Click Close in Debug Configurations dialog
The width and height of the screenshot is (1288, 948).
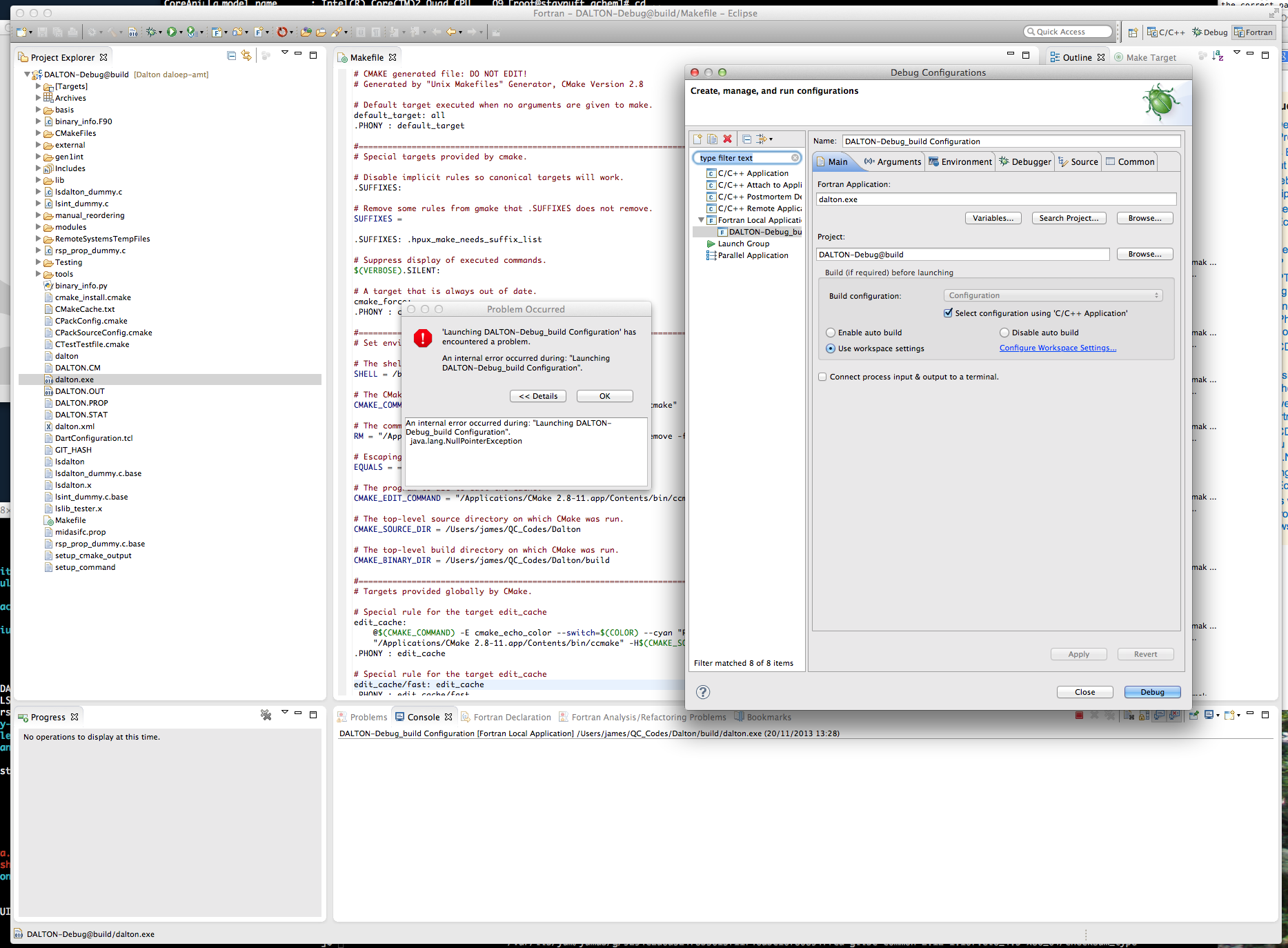pos(1085,692)
